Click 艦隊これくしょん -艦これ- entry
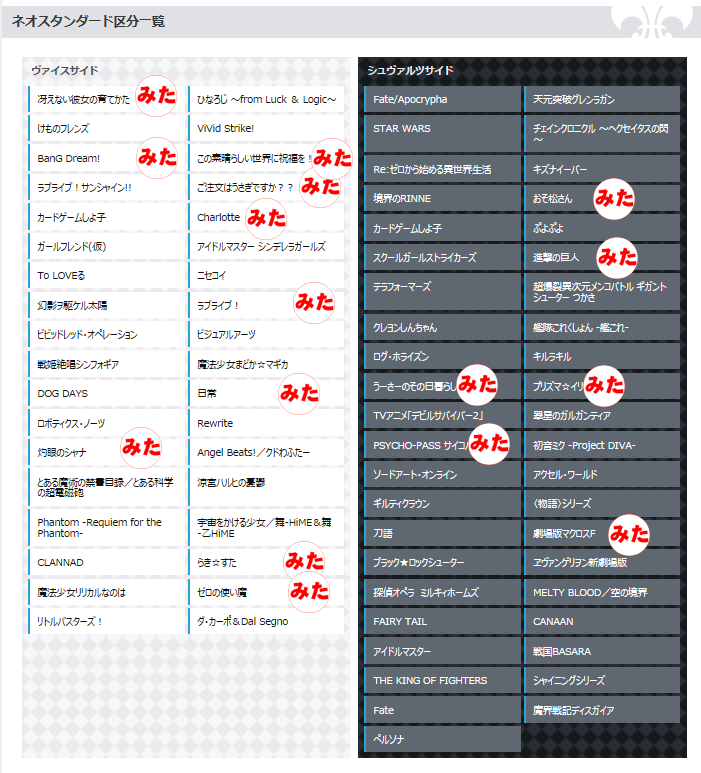 click(602, 327)
